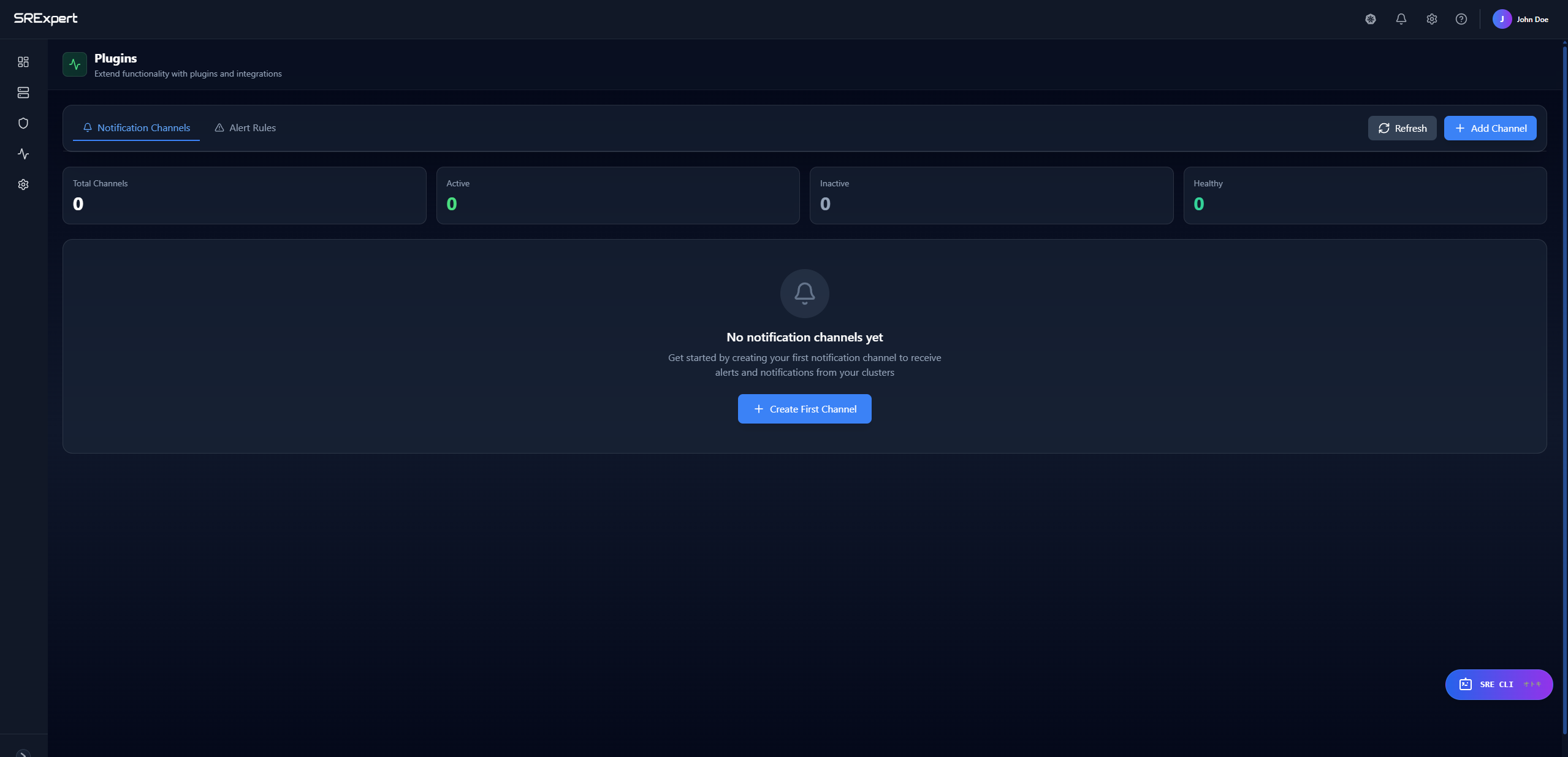Click the green Plugins header icon
1568x757 pixels.
(x=74, y=64)
